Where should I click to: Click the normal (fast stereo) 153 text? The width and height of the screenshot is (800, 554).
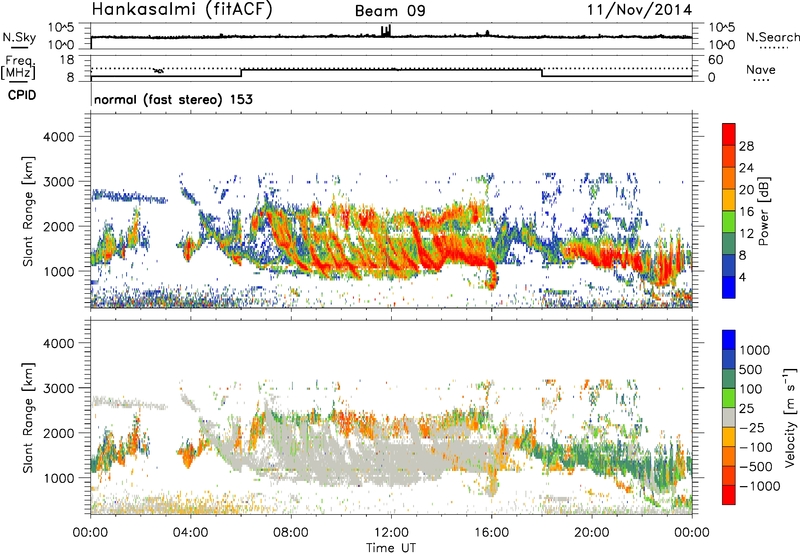pos(173,99)
